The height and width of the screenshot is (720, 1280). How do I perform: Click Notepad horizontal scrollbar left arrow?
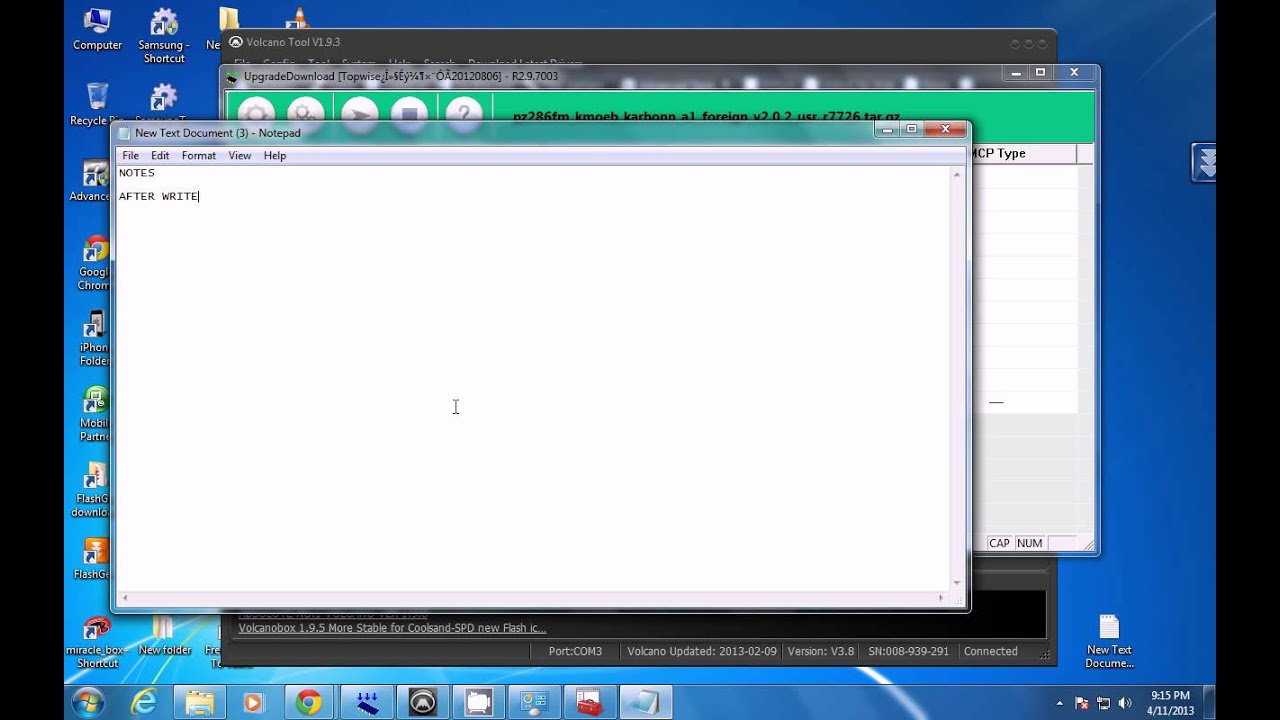coord(124,598)
